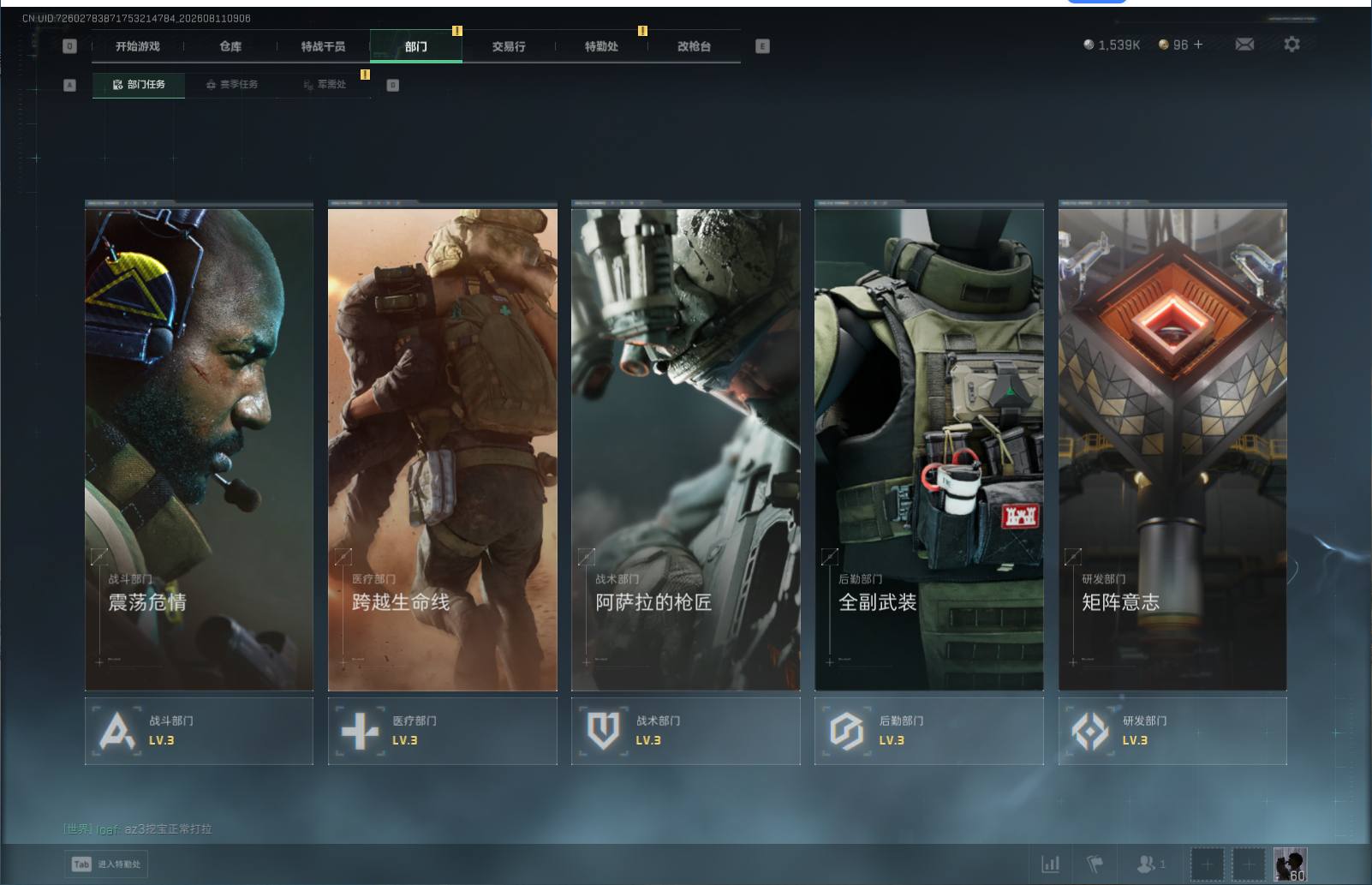Click the yellow notification badge on 特勤处 tab
The image size is (1372, 885).
pos(642,31)
